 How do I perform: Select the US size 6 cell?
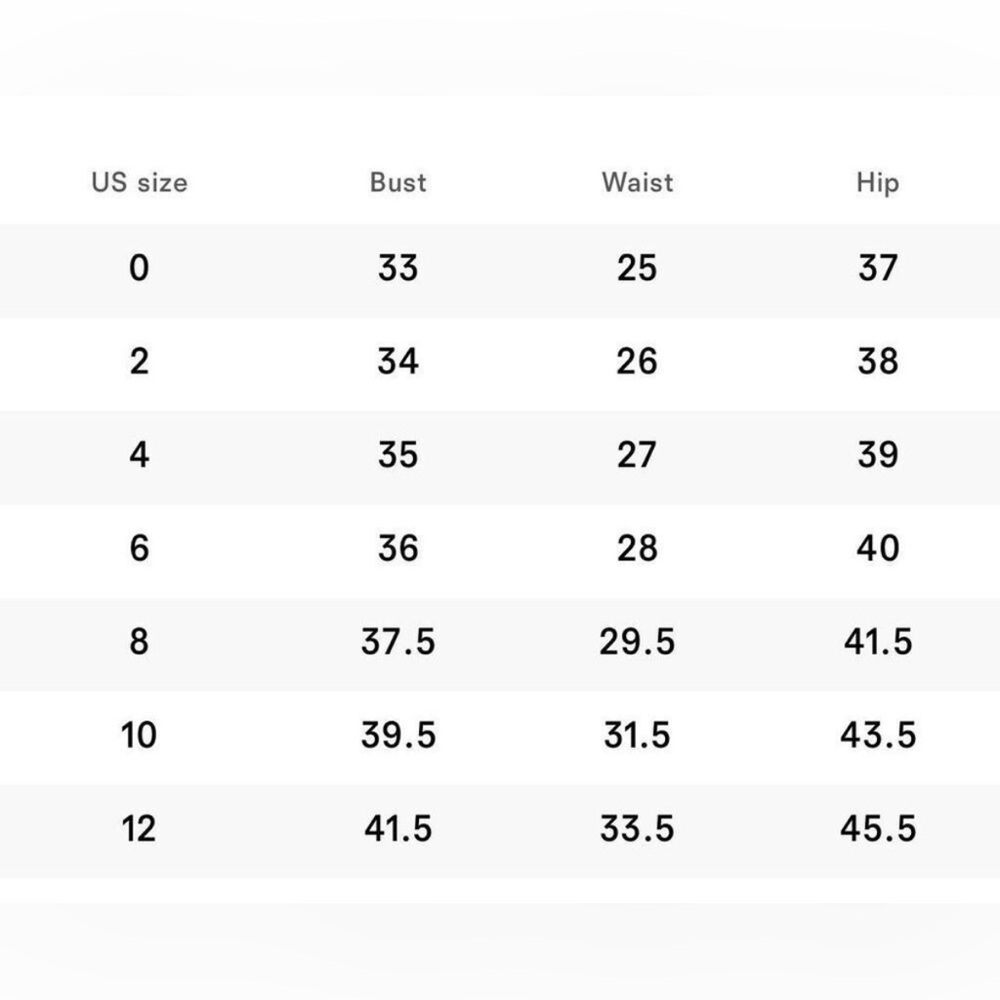point(140,548)
